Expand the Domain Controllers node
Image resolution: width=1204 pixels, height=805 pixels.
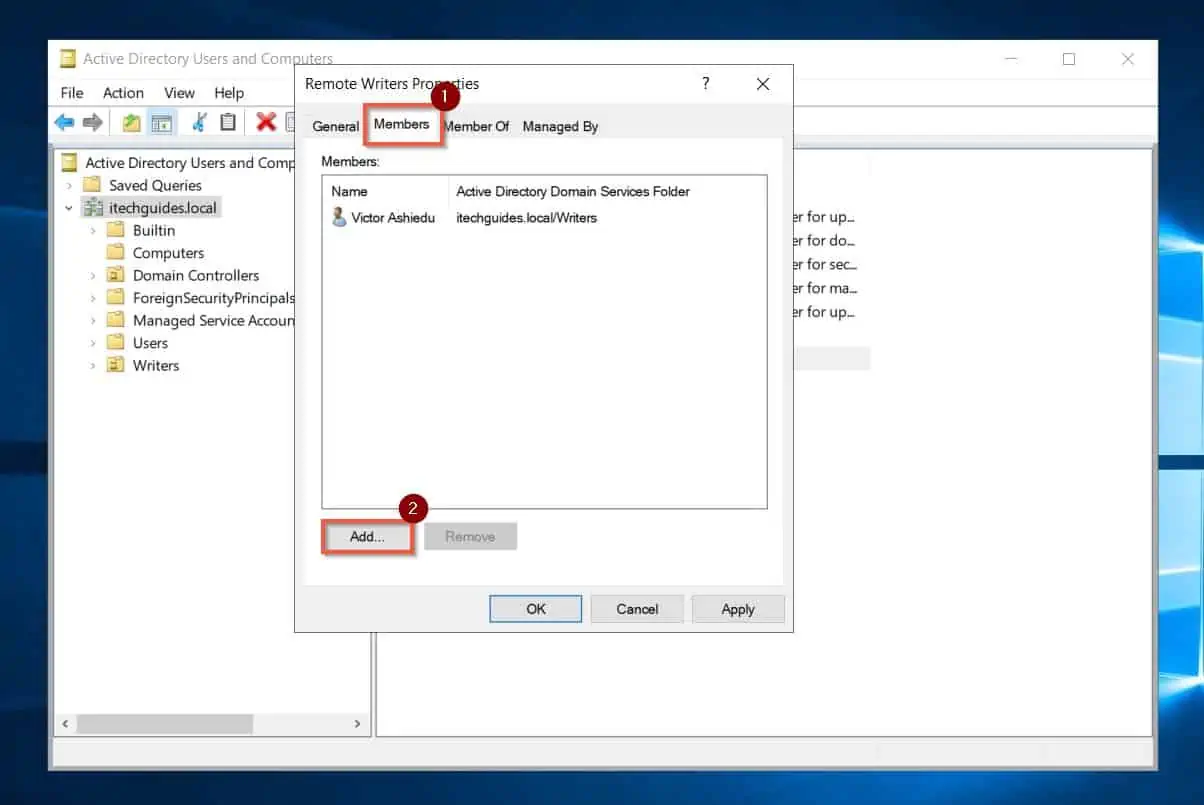(x=93, y=275)
